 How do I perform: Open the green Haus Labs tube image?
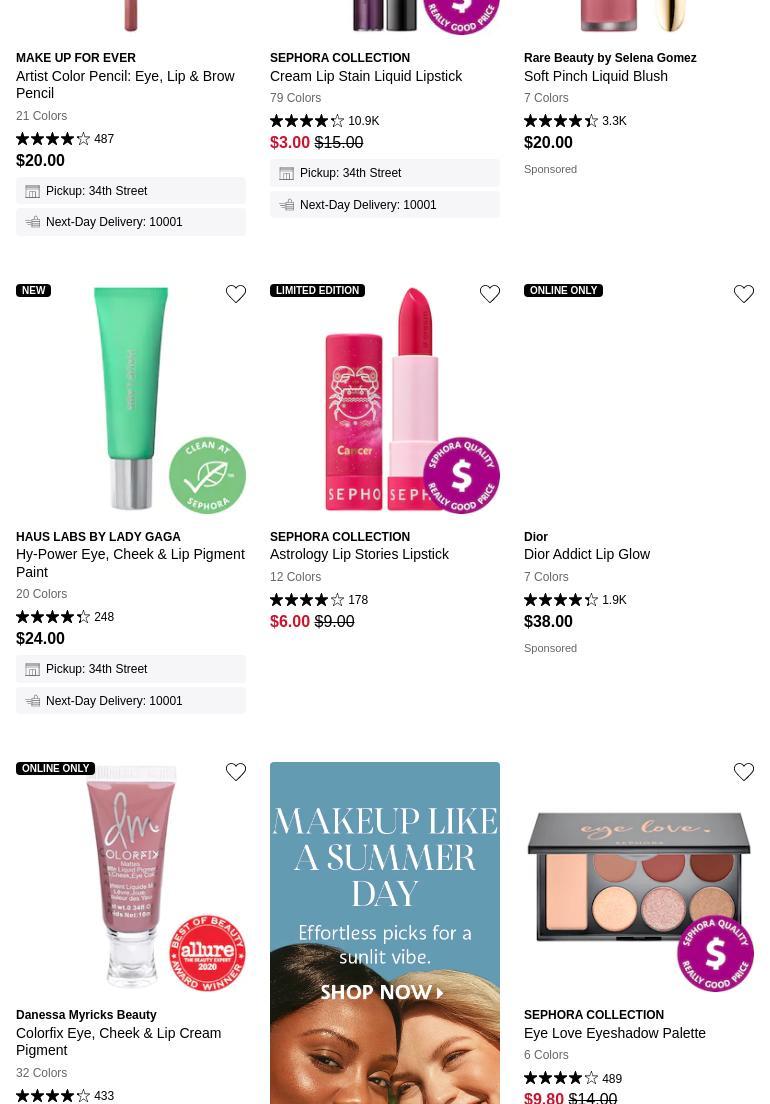tap(132, 398)
